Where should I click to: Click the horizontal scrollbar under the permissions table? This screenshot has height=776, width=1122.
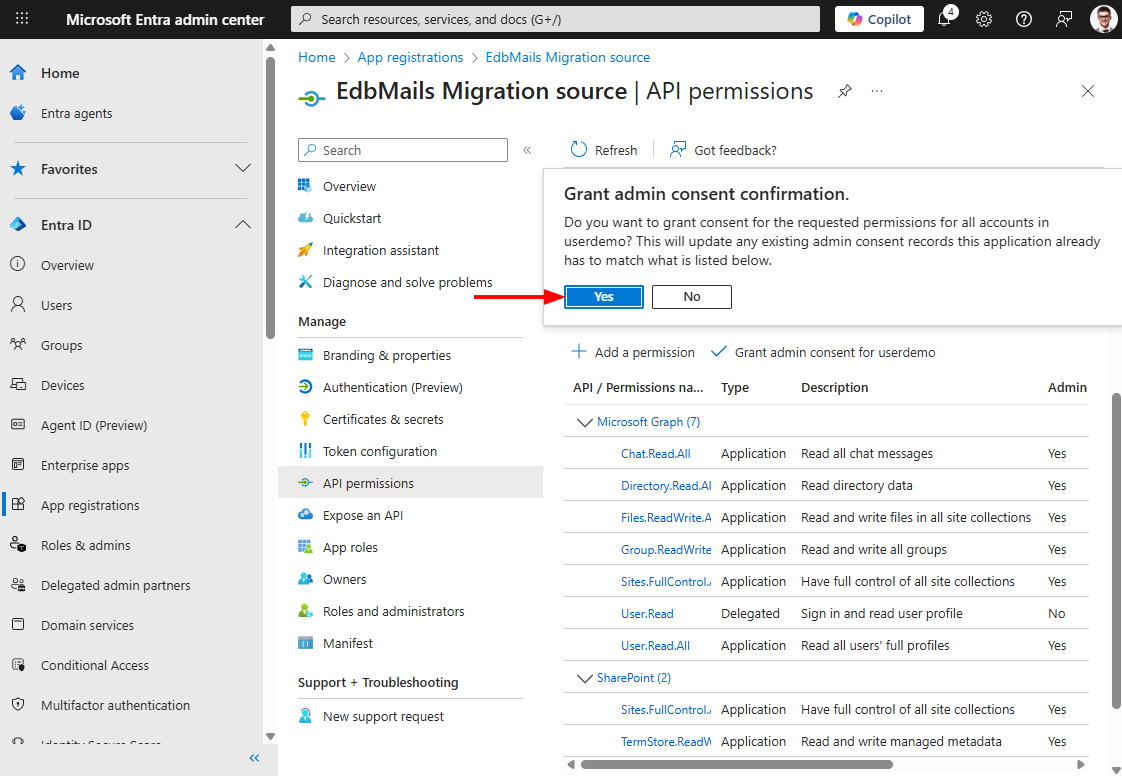click(x=736, y=765)
